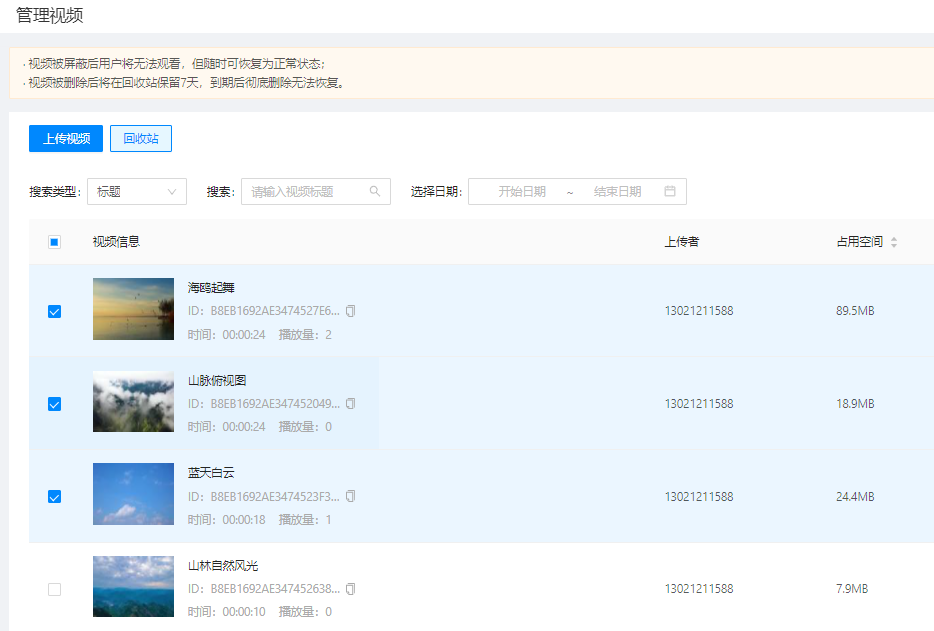
Task: Select the 山林自然风光 video checkbox
Action: click(x=55, y=589)
